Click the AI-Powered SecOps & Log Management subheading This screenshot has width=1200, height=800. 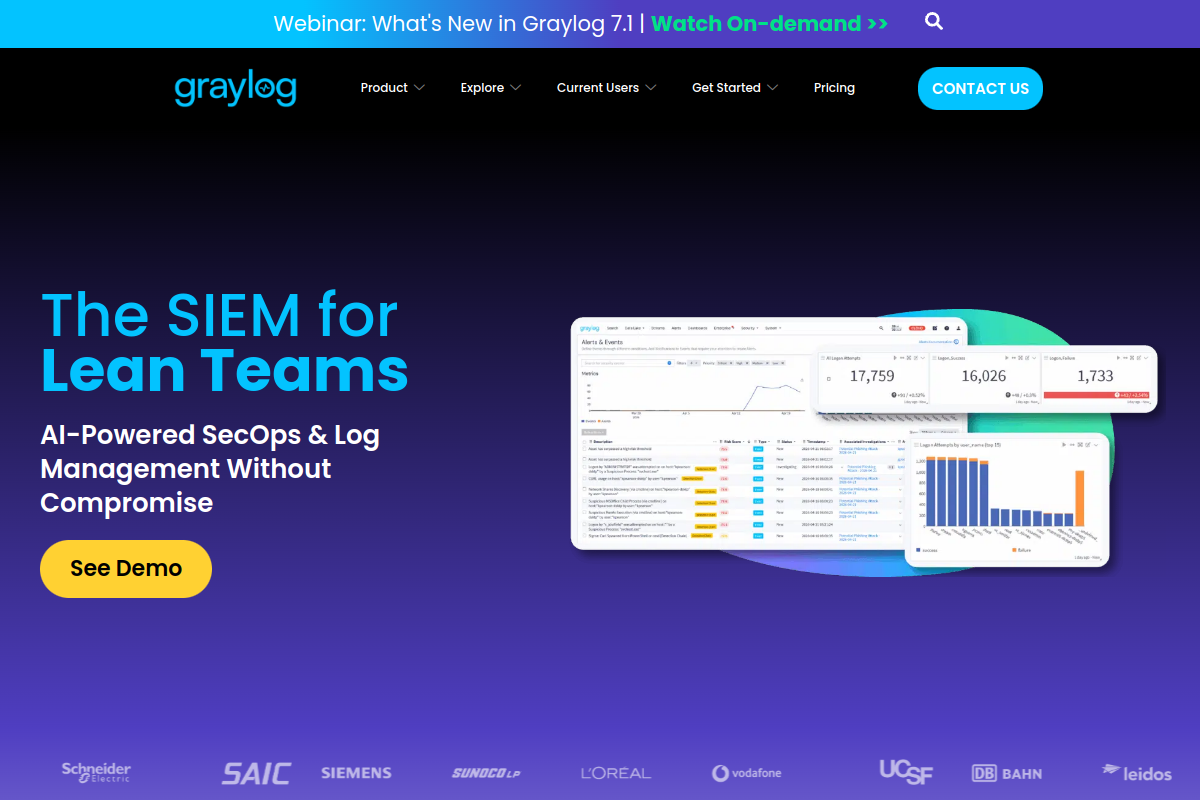pos(210,468)
